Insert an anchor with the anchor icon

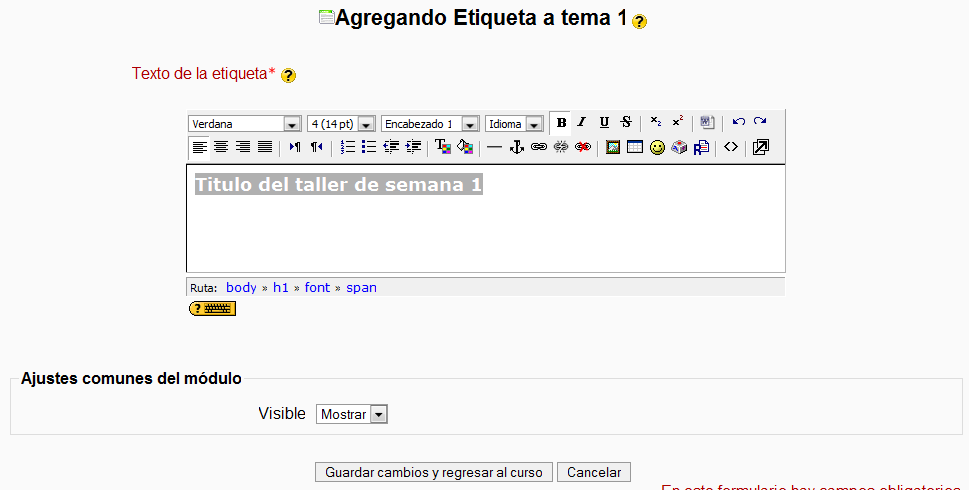click(x=517, y=147)
